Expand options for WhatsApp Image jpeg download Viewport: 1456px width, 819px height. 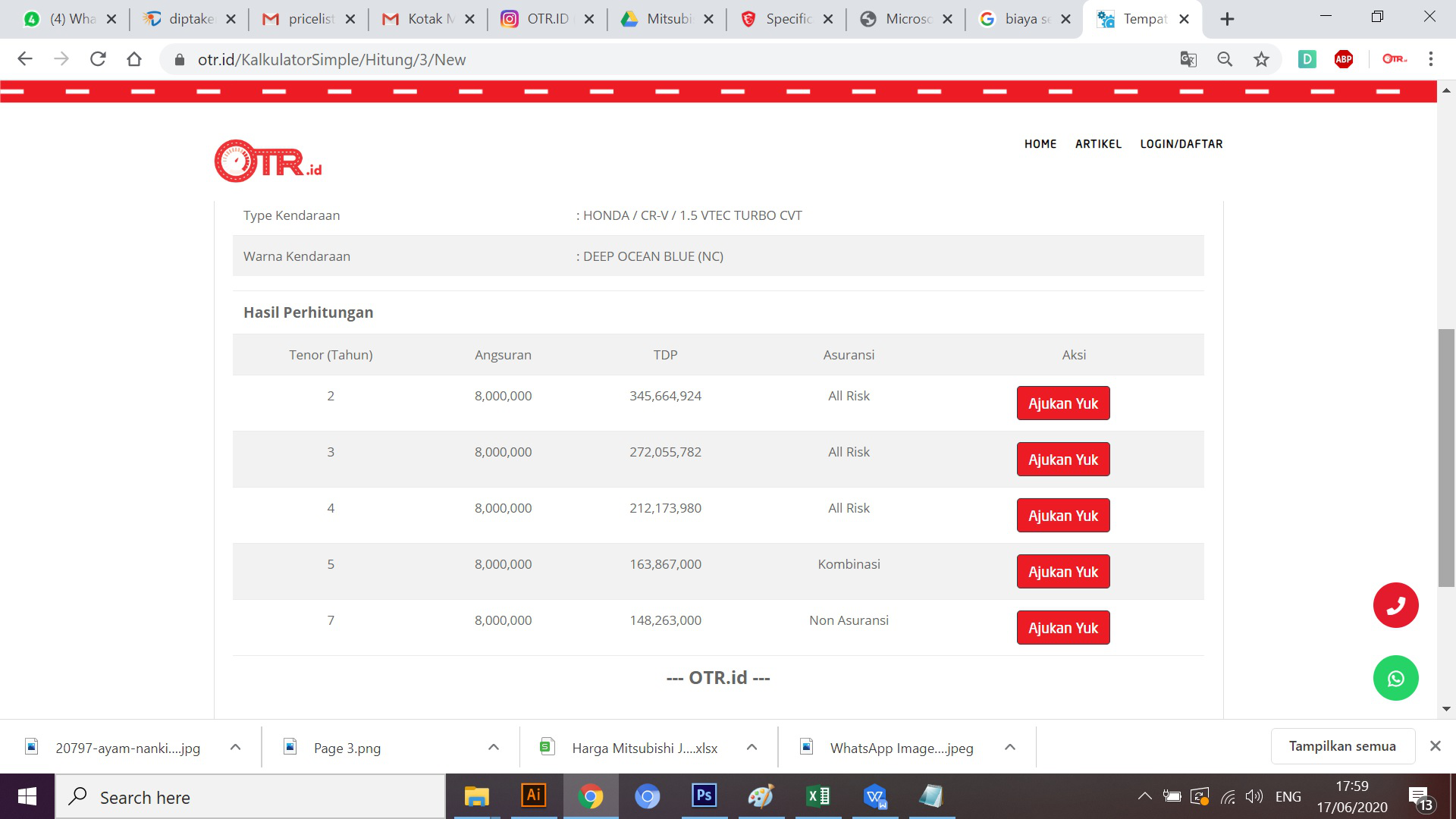pos(1010,748)
